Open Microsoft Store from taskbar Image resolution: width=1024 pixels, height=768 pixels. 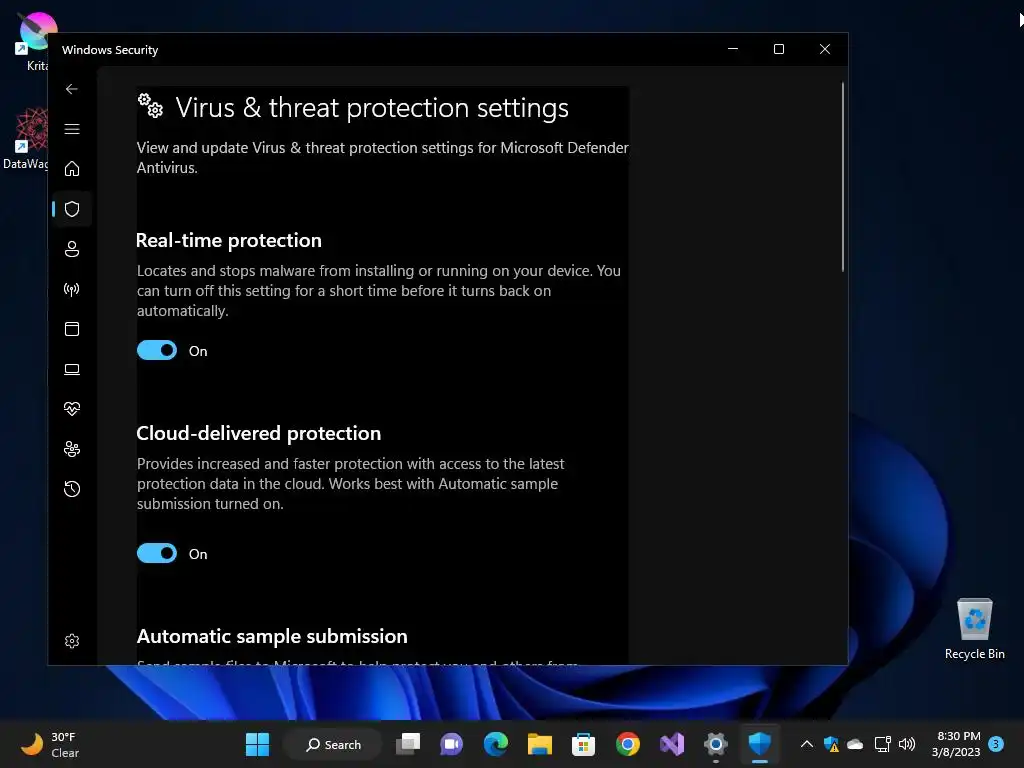[x=583, y=744]
